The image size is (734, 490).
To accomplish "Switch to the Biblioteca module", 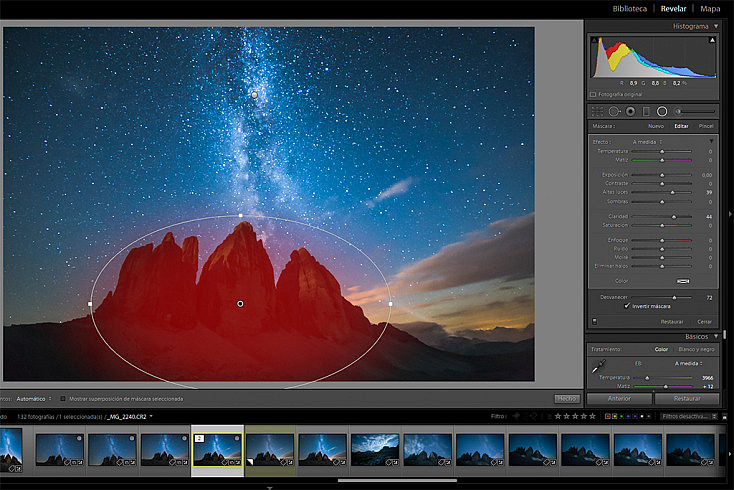I will [630, 8].
